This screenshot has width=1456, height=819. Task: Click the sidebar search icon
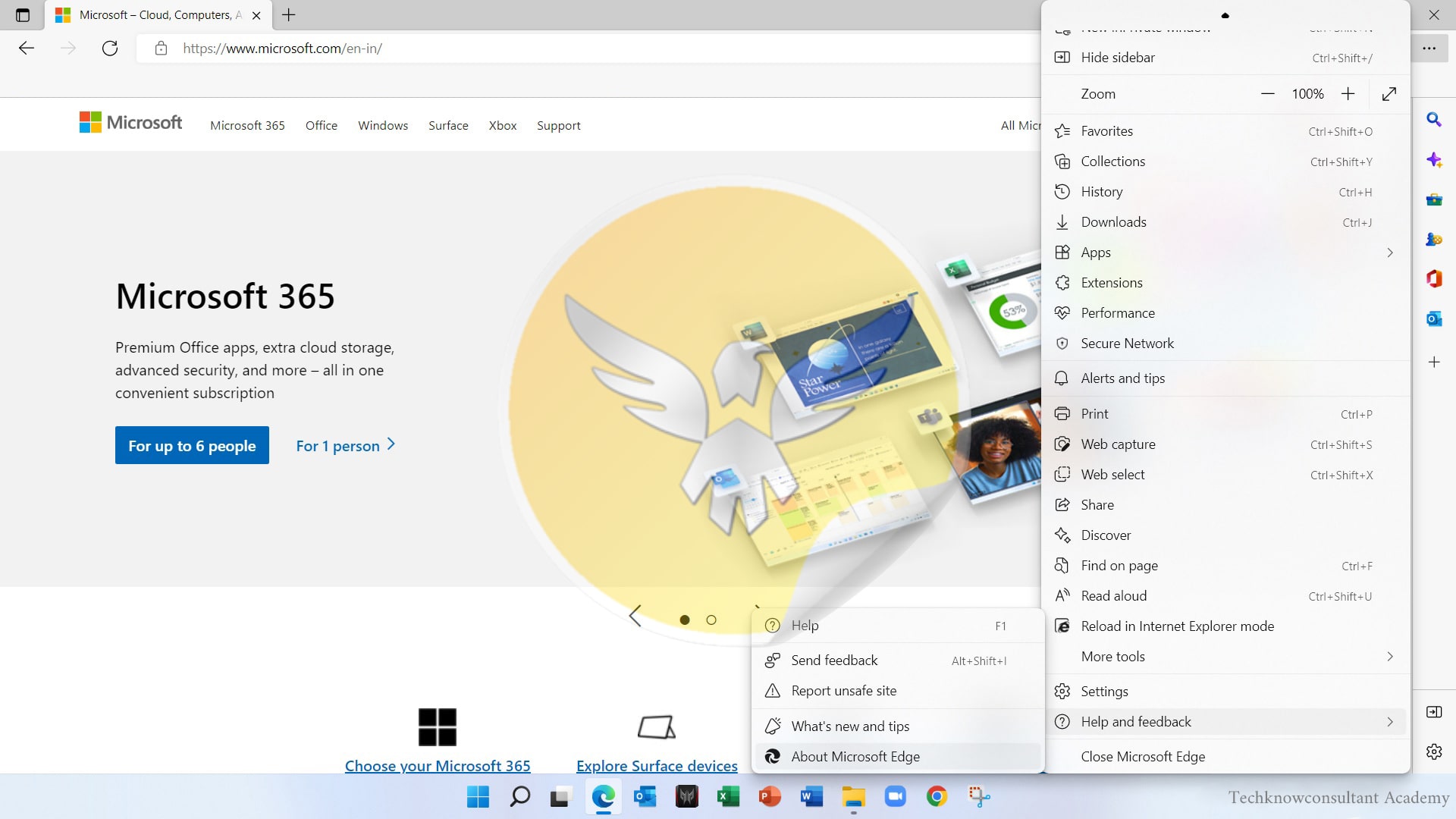coord(1433,120)
